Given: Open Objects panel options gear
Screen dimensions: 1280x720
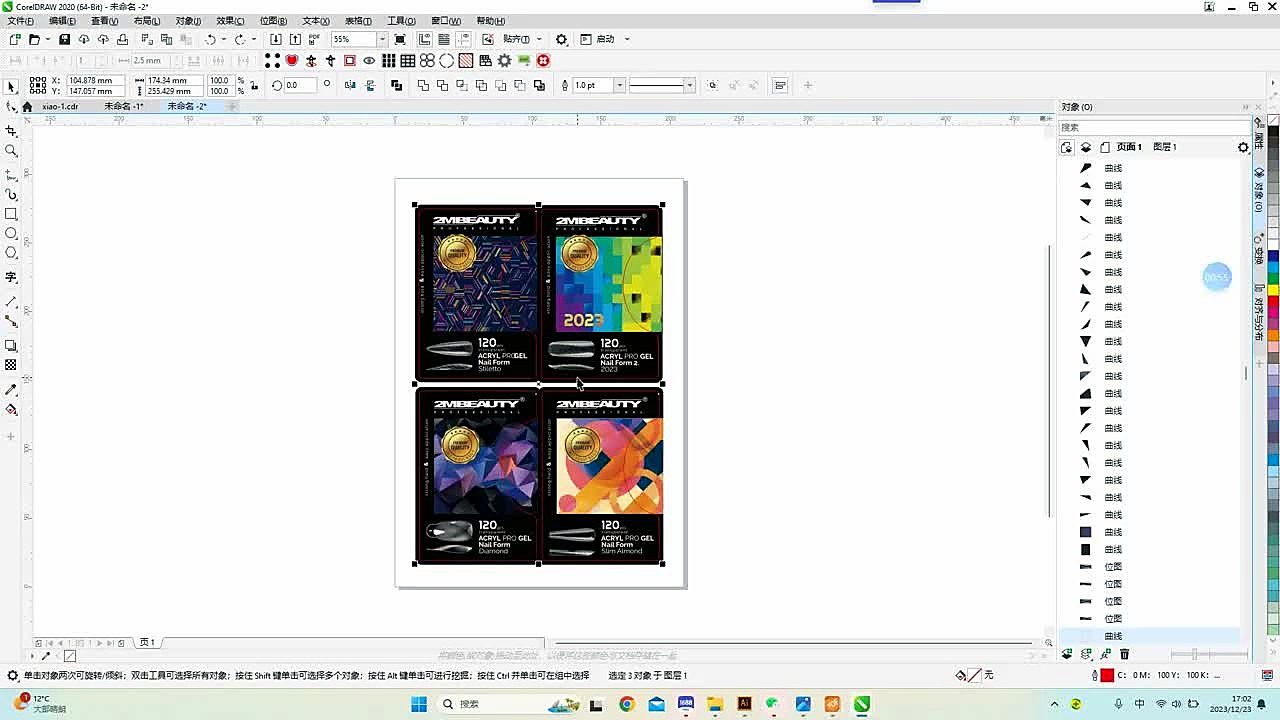Looking at the screenshot, I should coord(1243,147).
